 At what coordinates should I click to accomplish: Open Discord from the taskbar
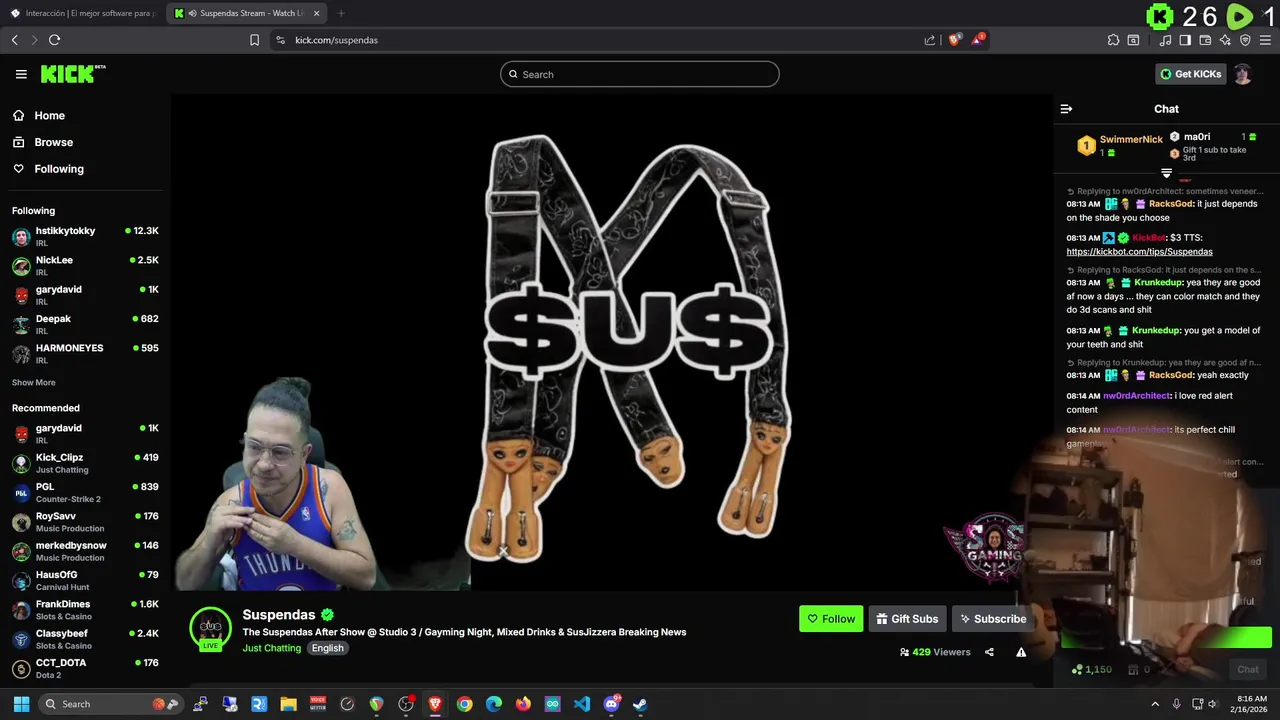pos(611,704)
